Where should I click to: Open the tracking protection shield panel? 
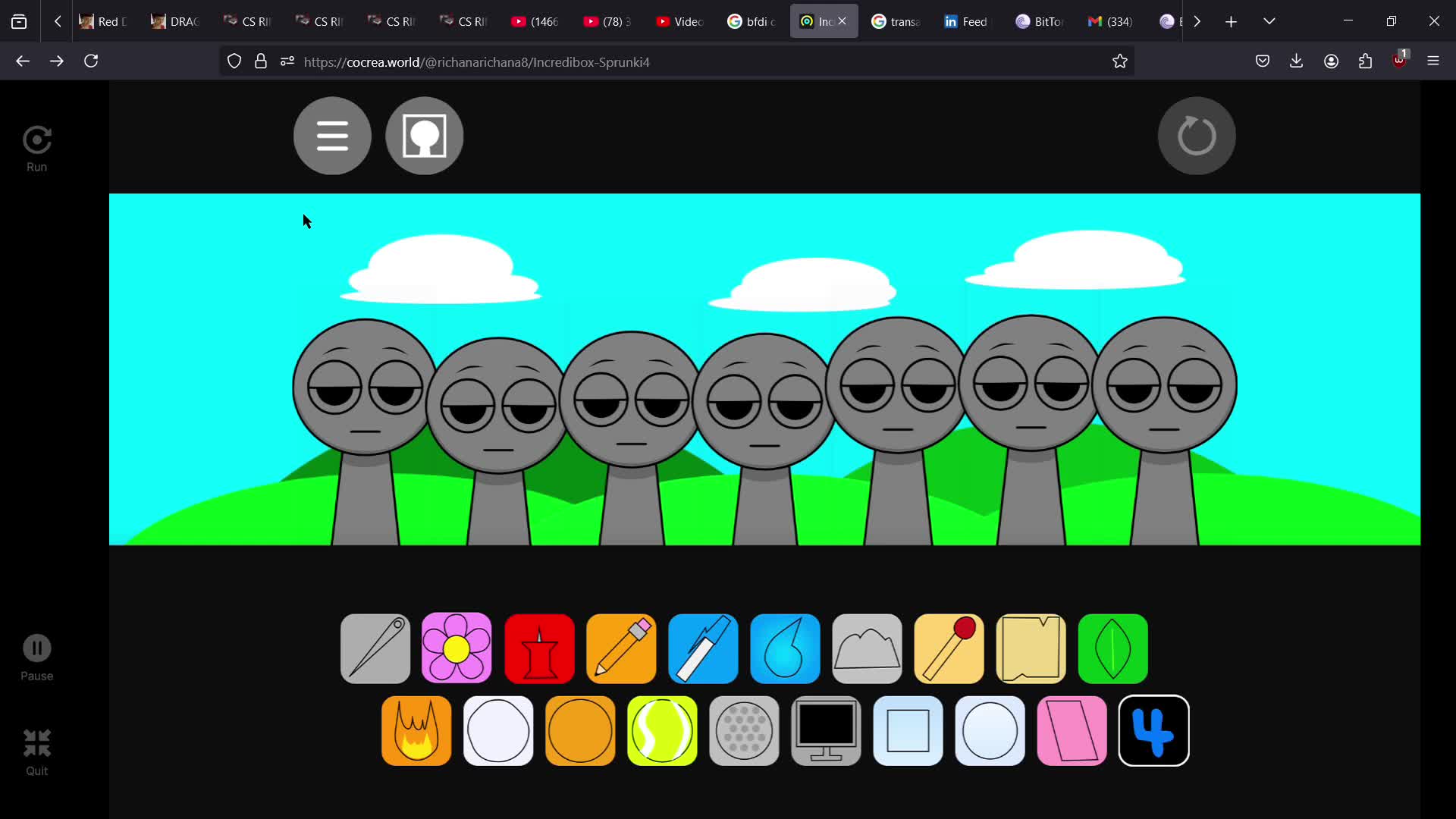coord(234,61)
